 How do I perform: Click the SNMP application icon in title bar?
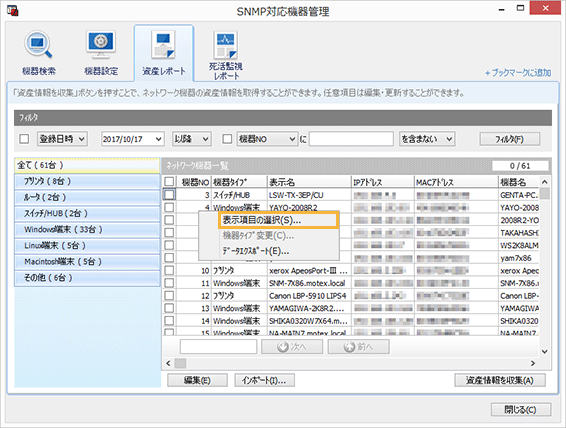12,11
